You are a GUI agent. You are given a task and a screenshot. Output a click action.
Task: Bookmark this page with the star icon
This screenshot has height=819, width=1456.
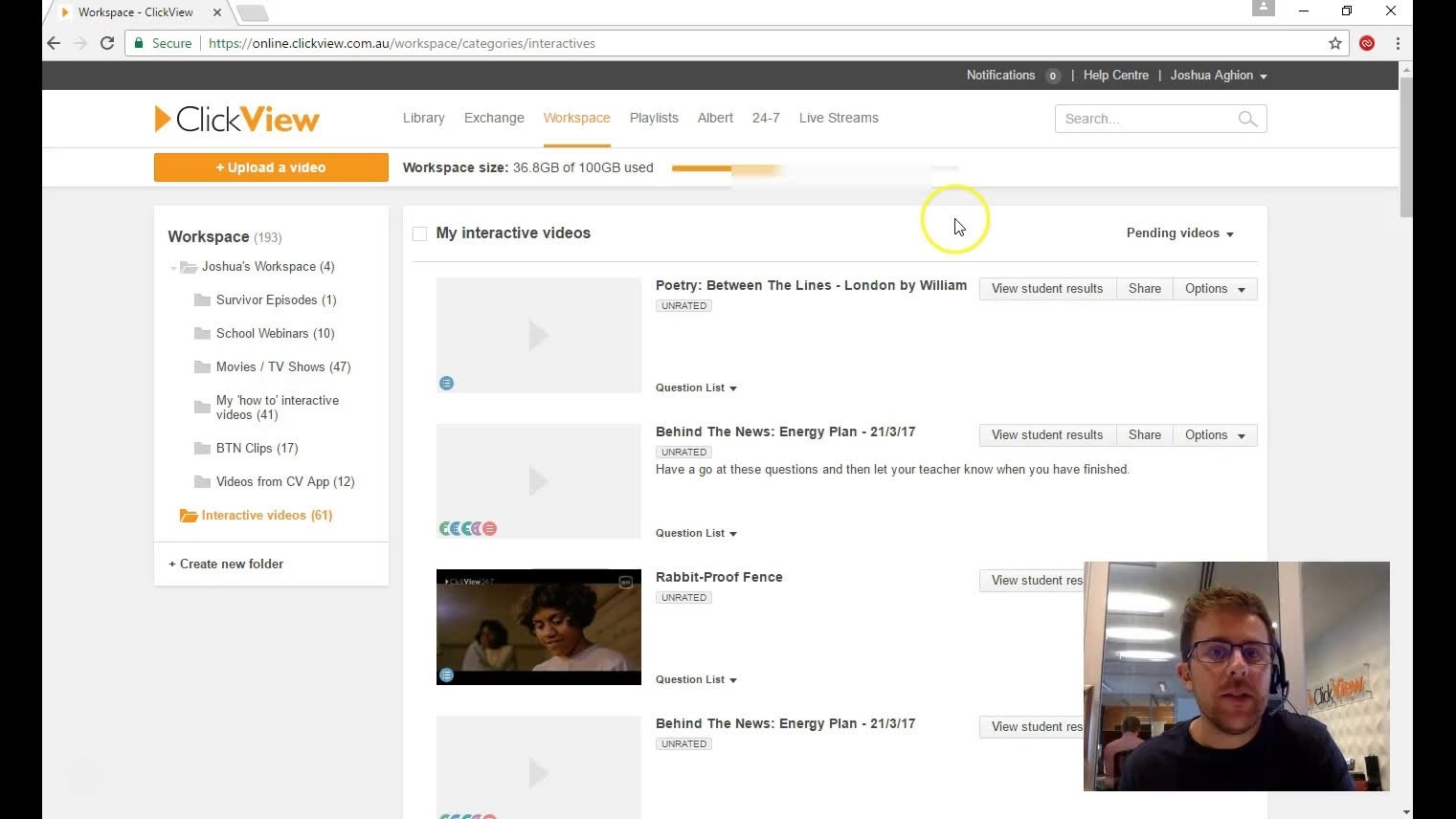pos(1335,43)
